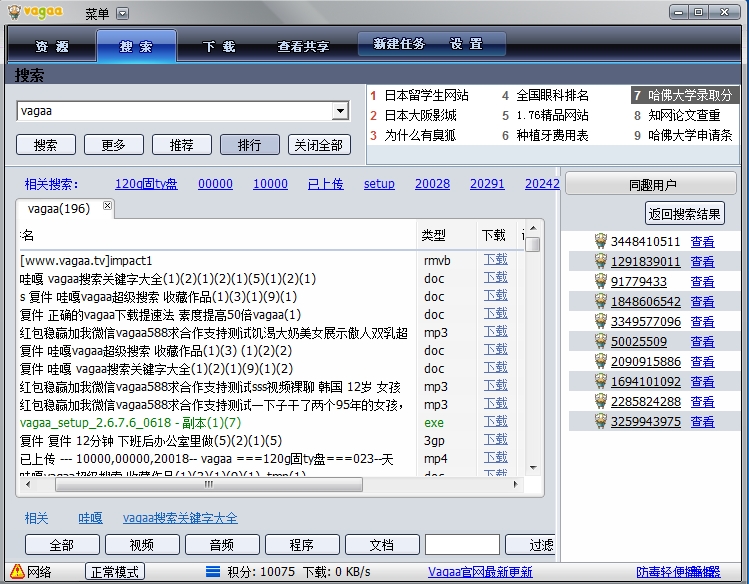Click user avatar icon beside 3349577096
The height and width of the screenshot is (584, 749).
600,321
